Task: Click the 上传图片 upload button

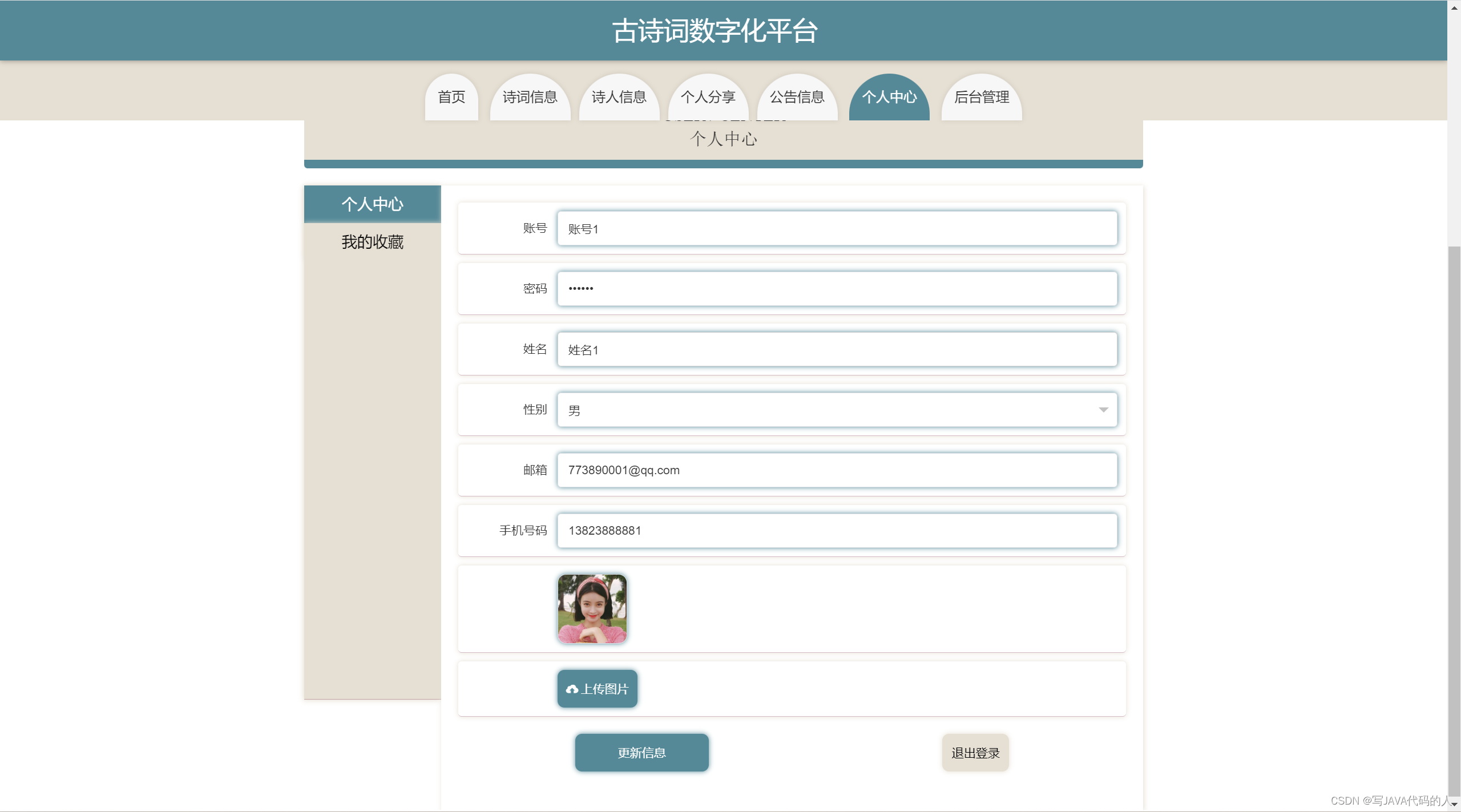Action: 597,688
